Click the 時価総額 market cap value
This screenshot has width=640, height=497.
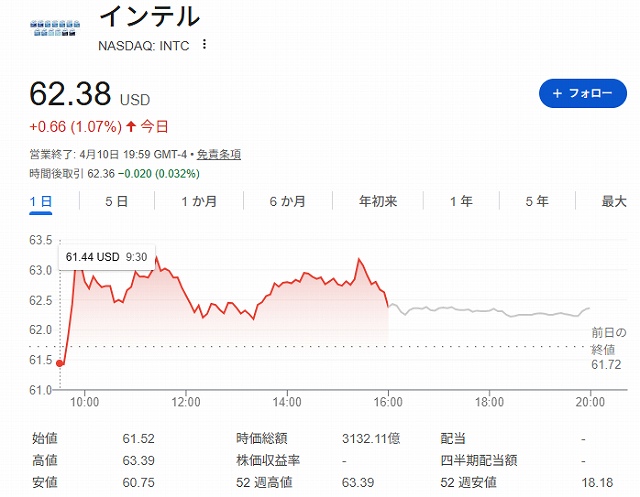coord(371,439)
